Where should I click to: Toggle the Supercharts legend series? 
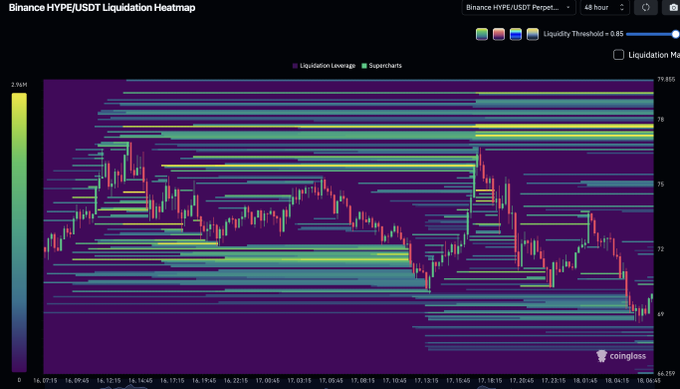point(382,66)
